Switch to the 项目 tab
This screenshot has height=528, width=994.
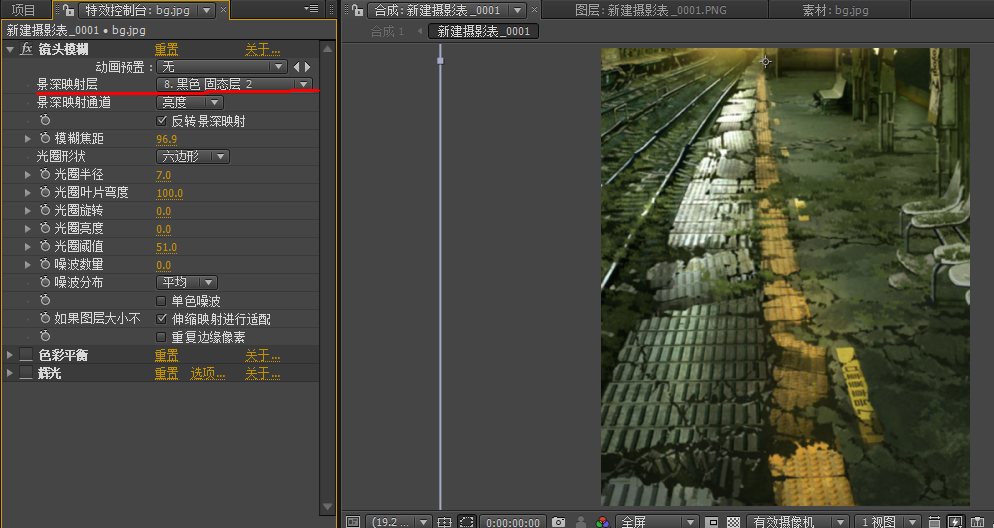pyautogui.click(x=23, y=10)
